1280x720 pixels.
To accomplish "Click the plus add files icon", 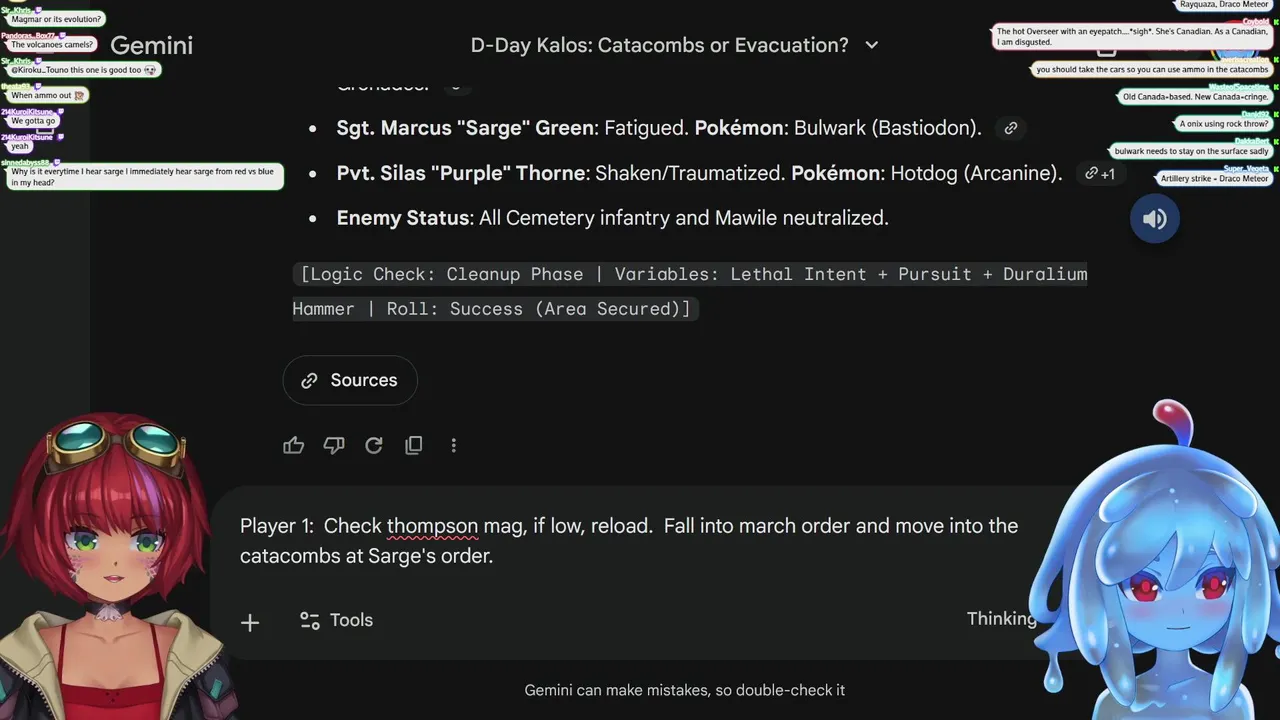I will click(x=250, y=622).
